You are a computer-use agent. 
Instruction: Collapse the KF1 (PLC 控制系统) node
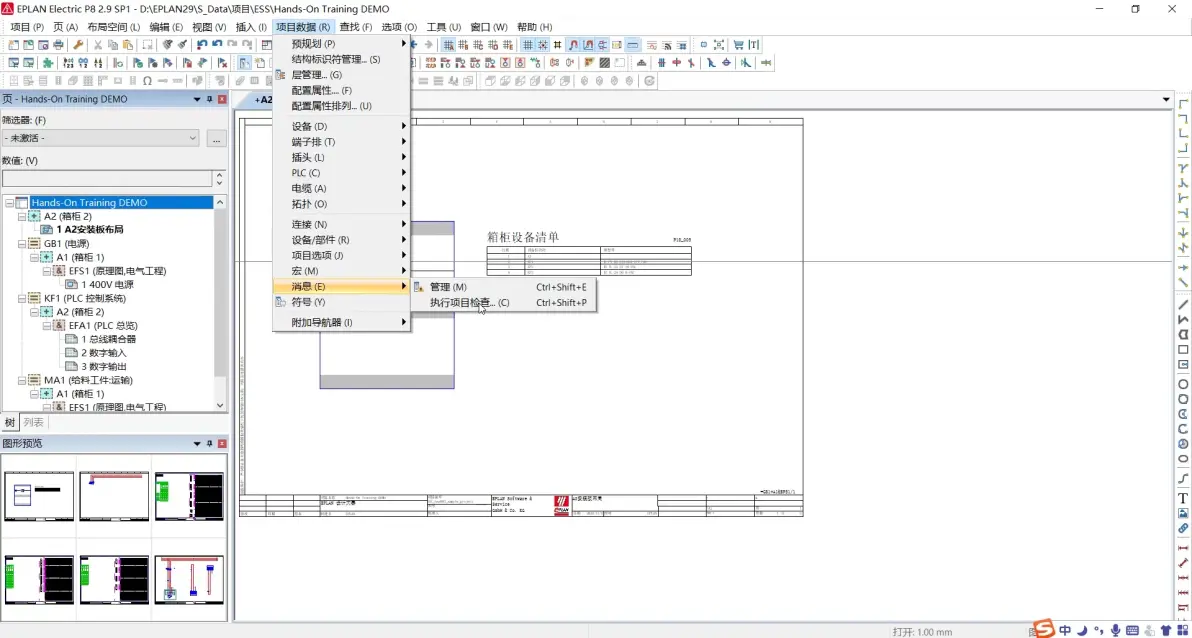21,299
